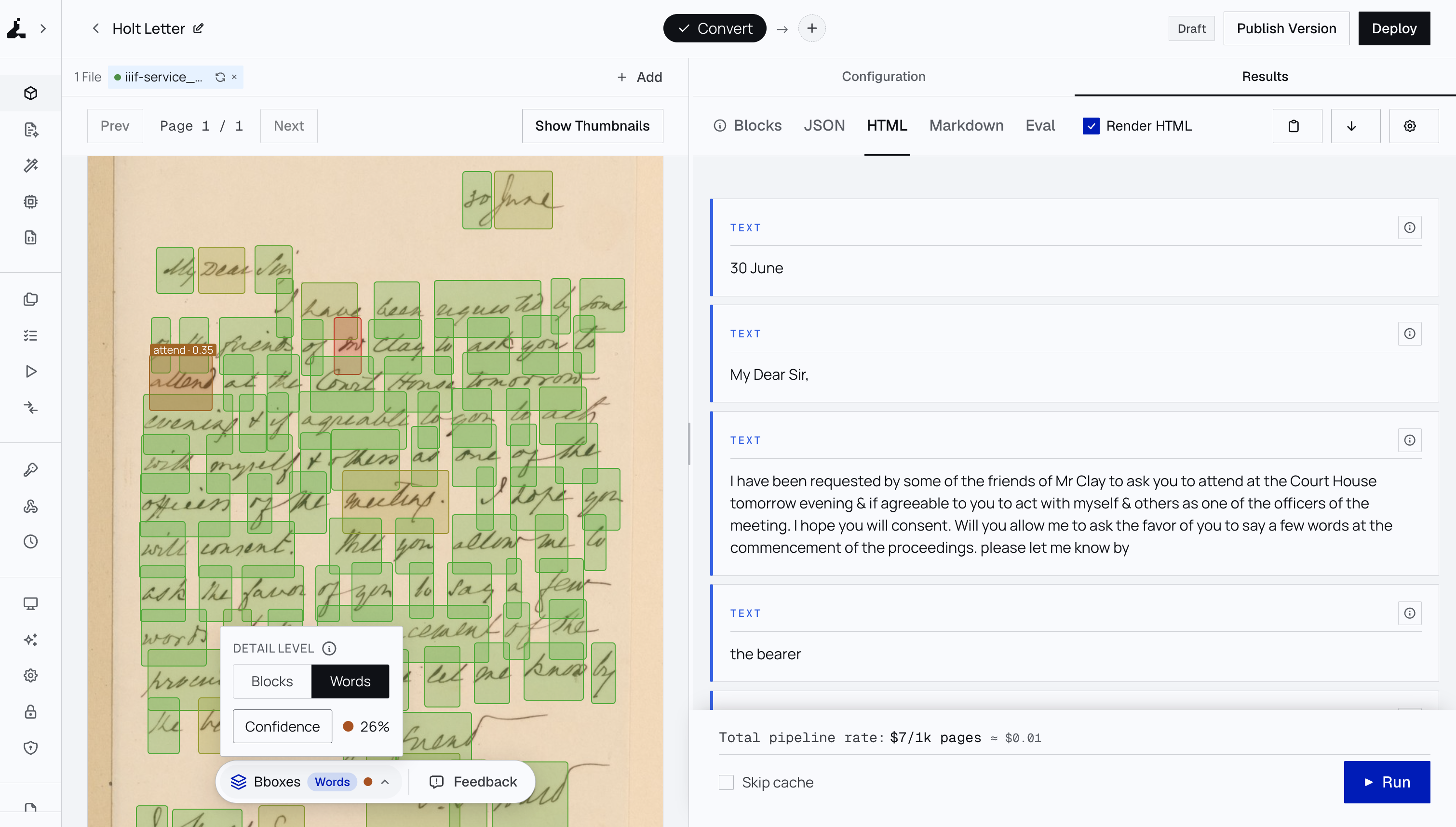
Task: Click the chip processor icon in sidebar
Action: 31,201
